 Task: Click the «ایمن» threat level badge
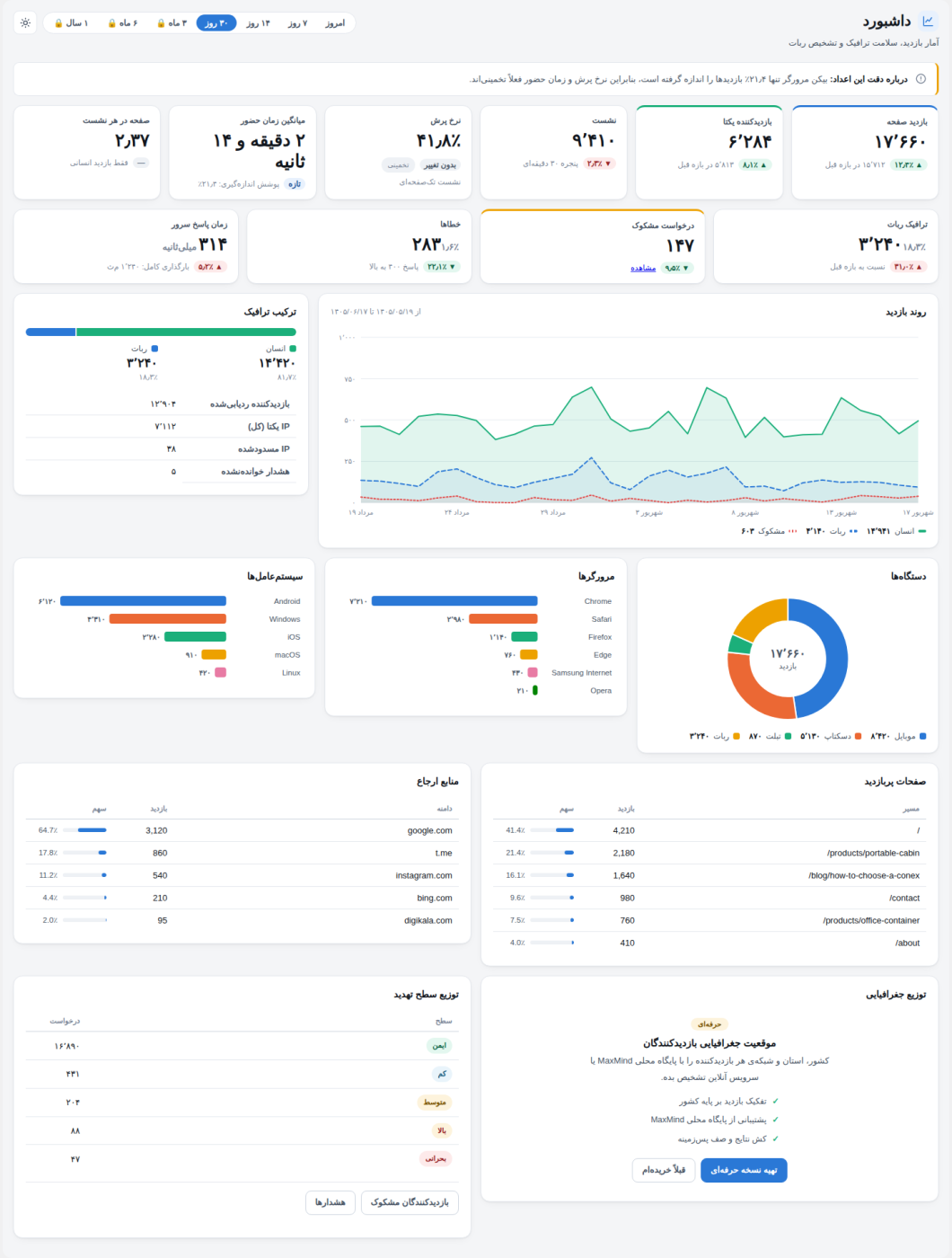[x=439, y=1046]
